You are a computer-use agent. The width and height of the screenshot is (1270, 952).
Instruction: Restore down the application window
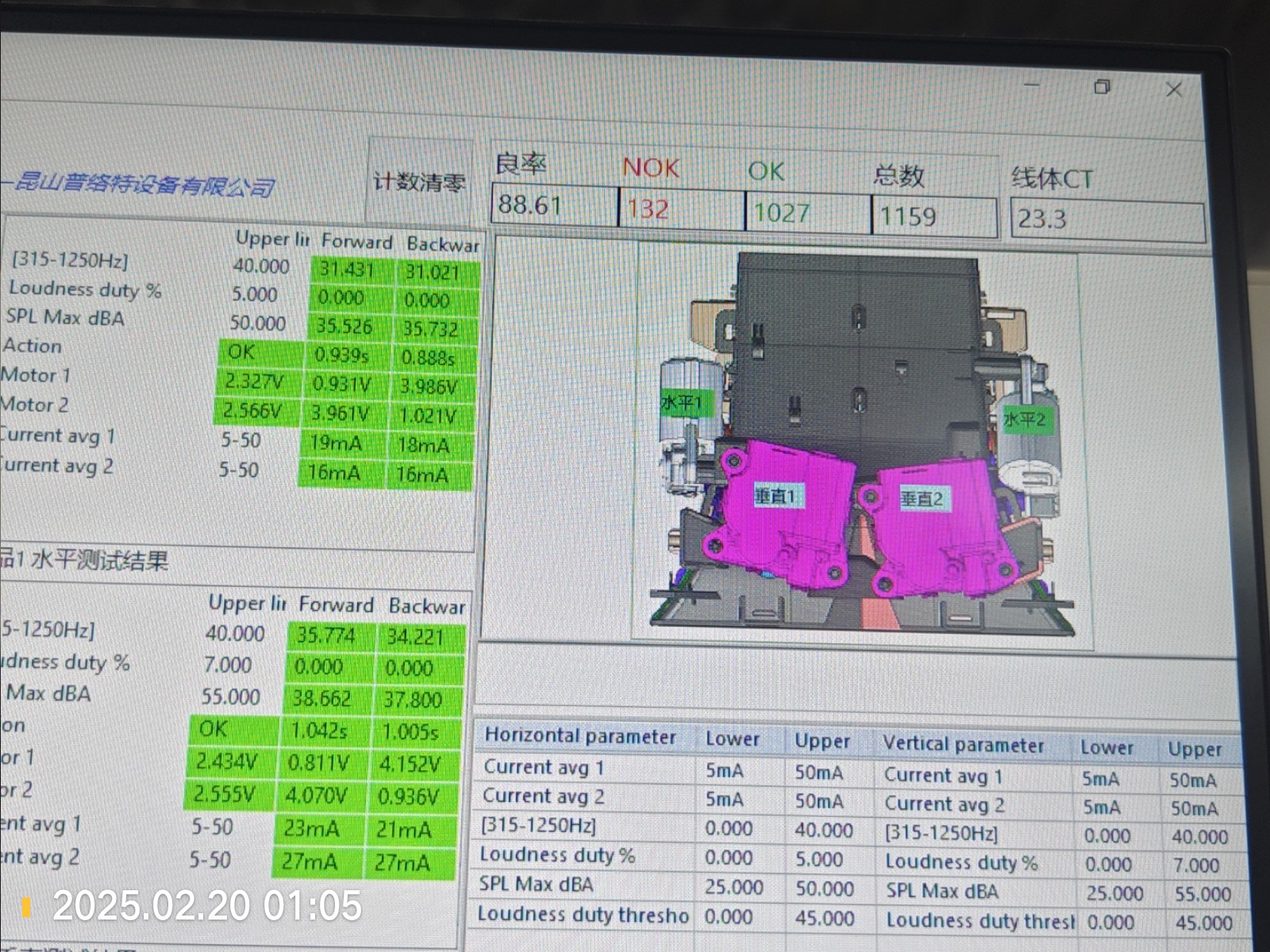[x=1102, y=87]
